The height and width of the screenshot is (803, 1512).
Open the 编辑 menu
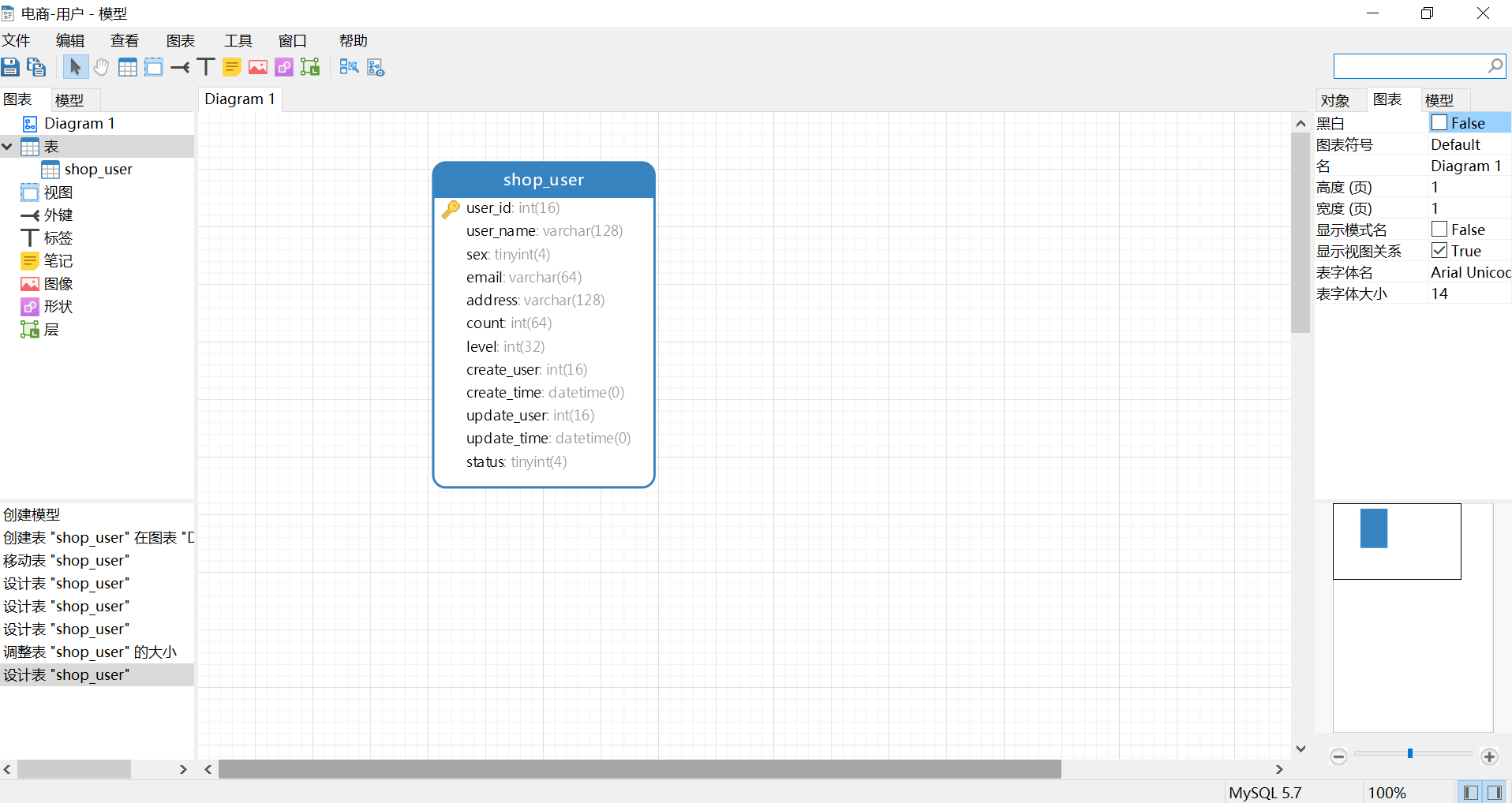click(70, 41)
